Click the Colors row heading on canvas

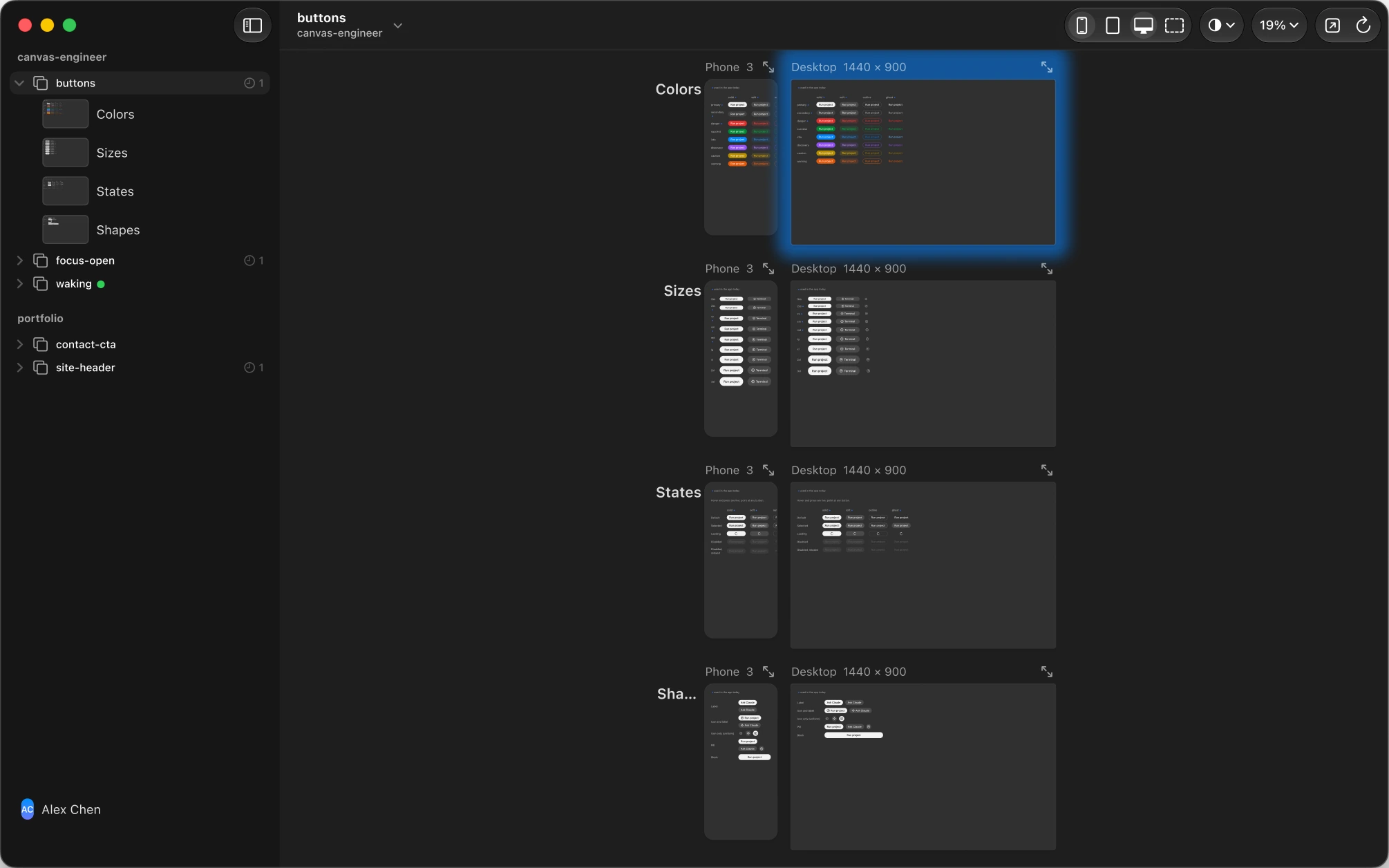tap(678, 89)
